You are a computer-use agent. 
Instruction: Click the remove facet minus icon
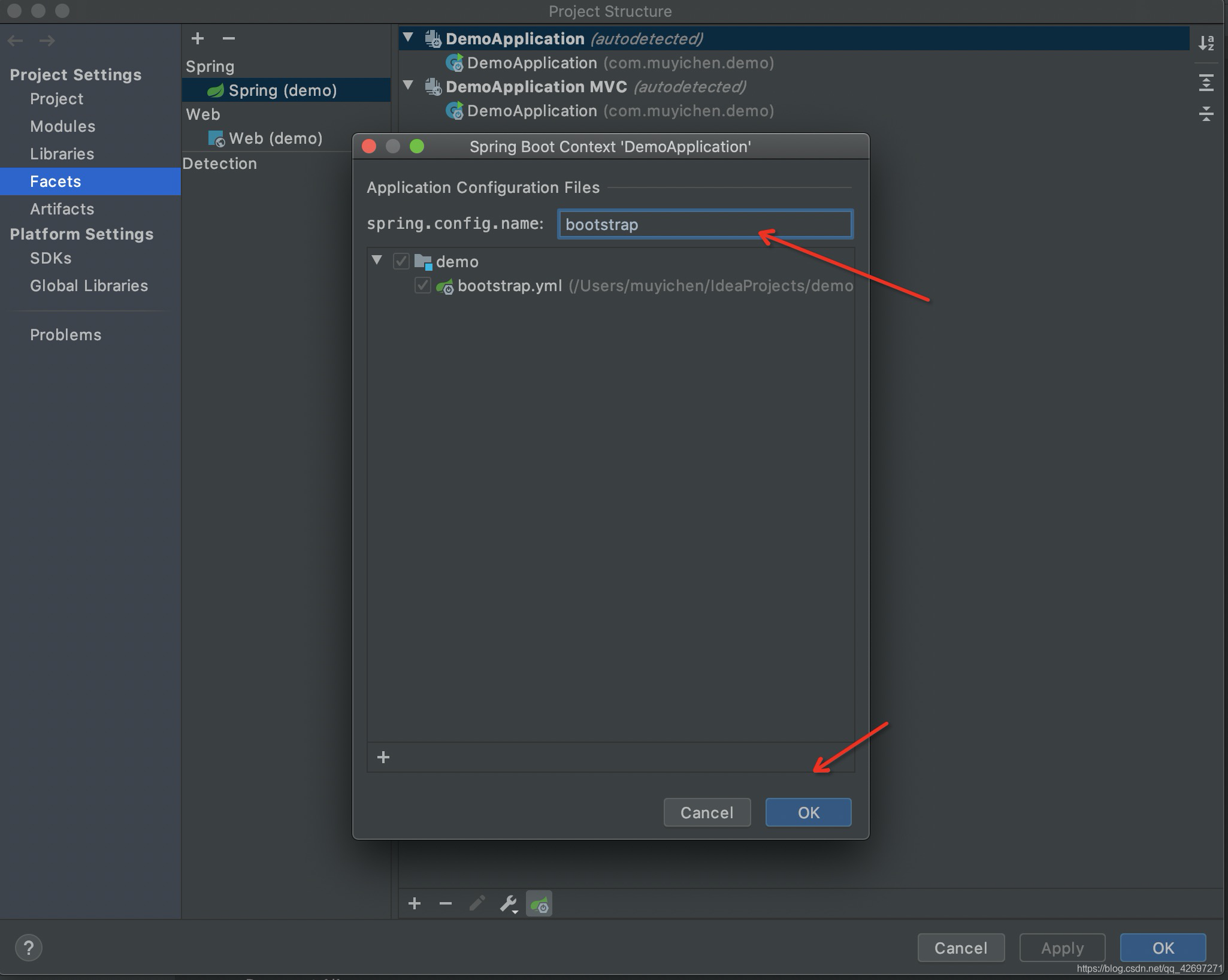[228, 39]
